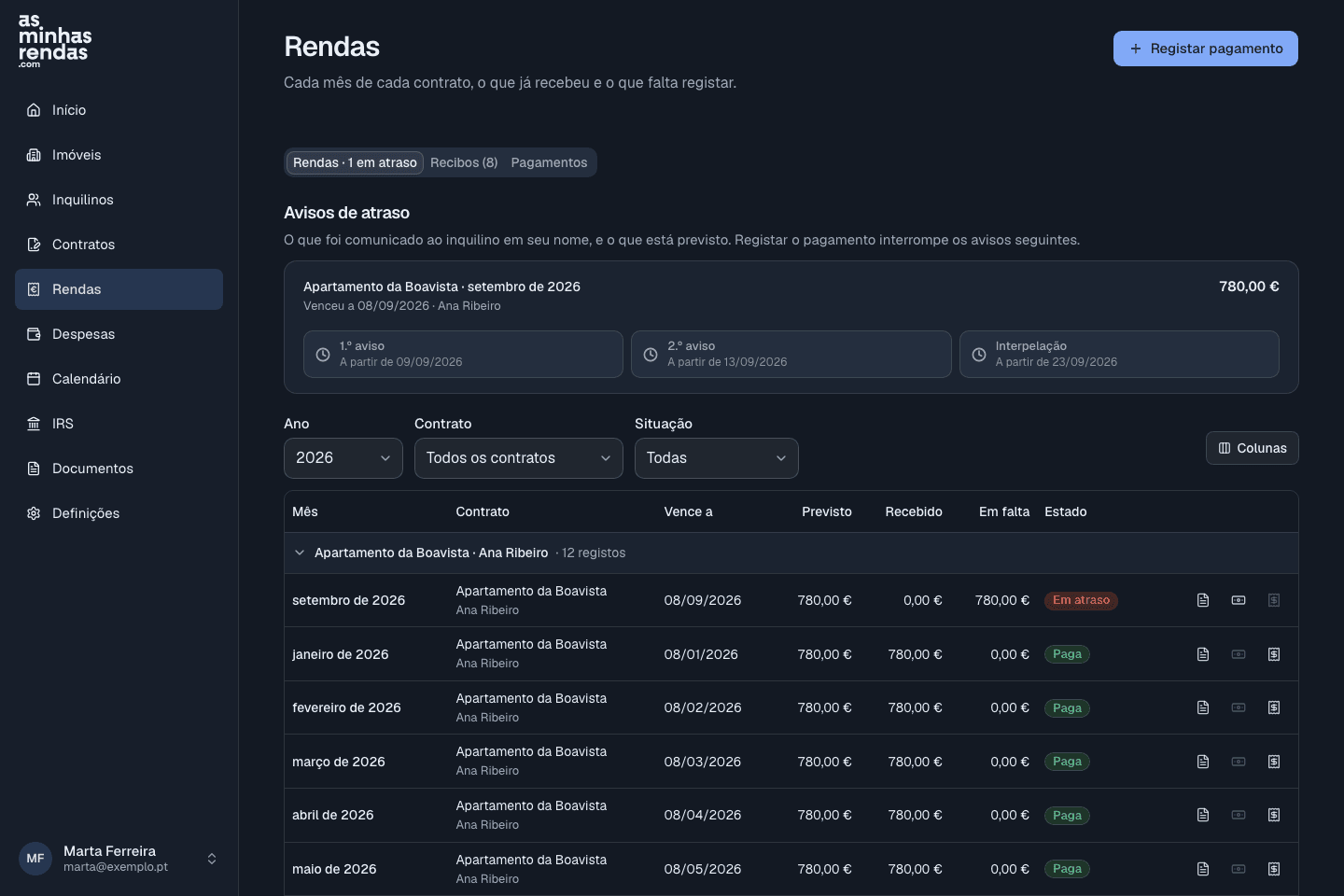Screen dimensions: 1344x896
Task: Click the Em atraso status badge
Action: point(1082,600)
